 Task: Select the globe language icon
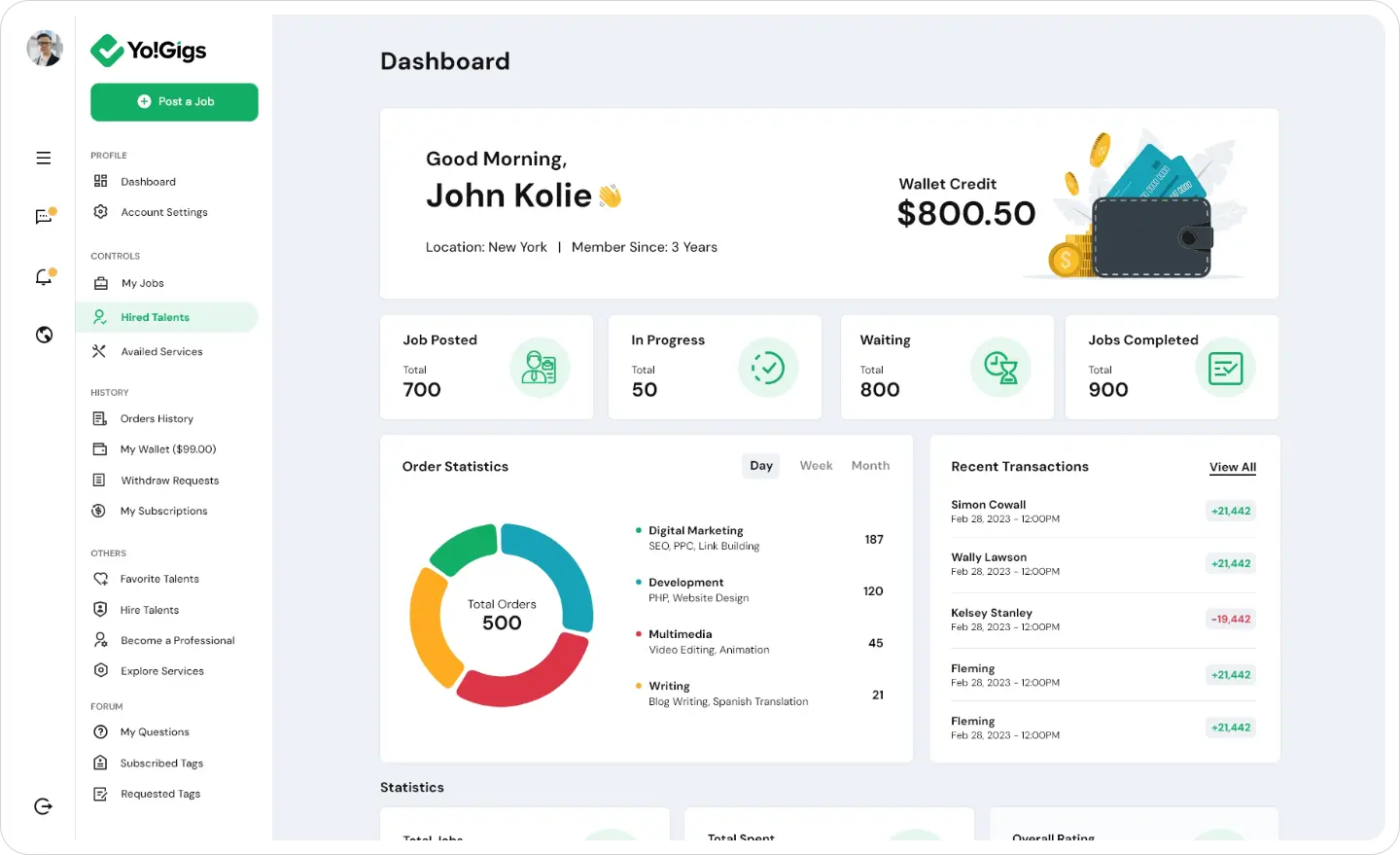[x=44, y=334]
